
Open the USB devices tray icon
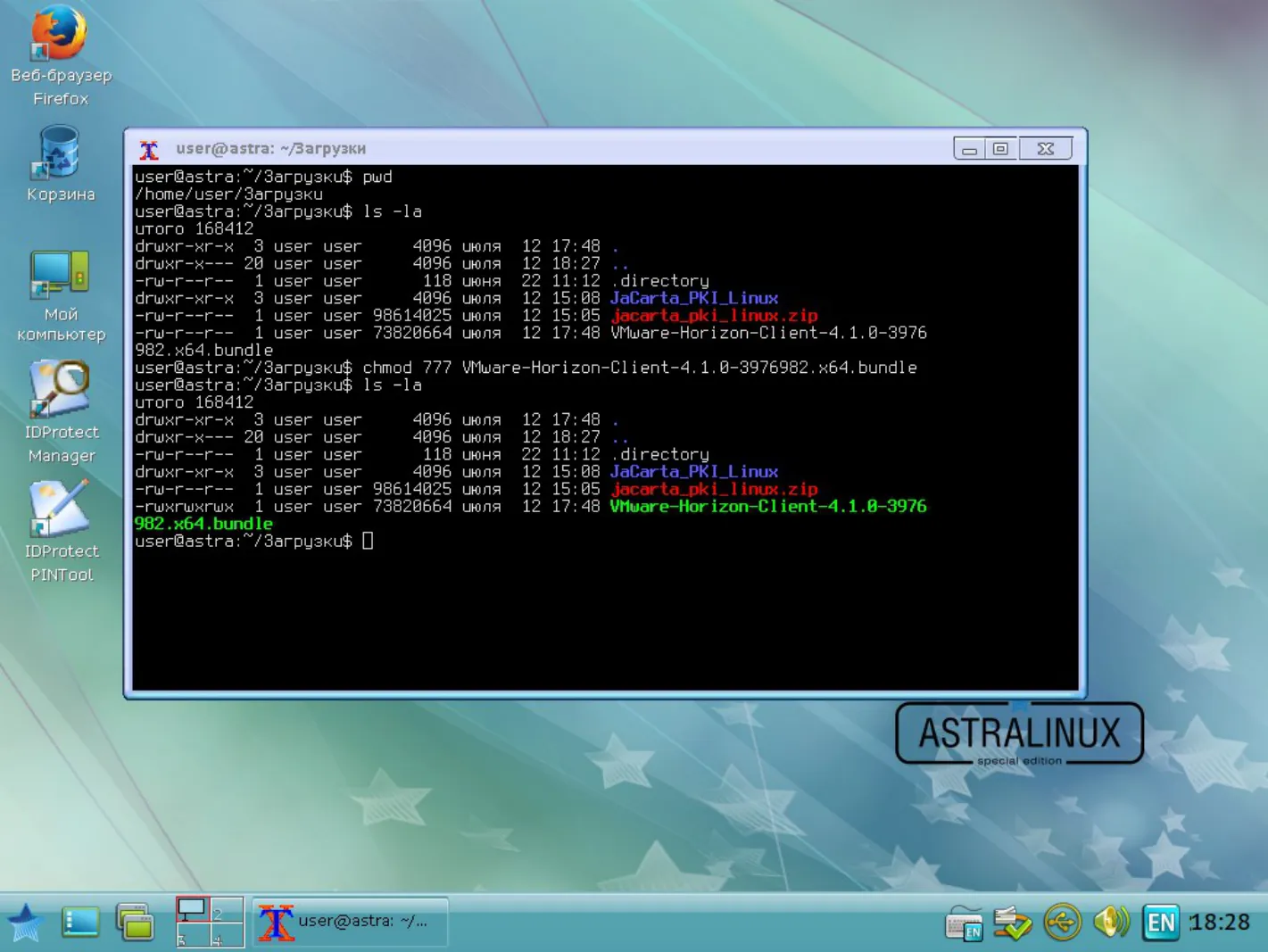[1062, 923]
